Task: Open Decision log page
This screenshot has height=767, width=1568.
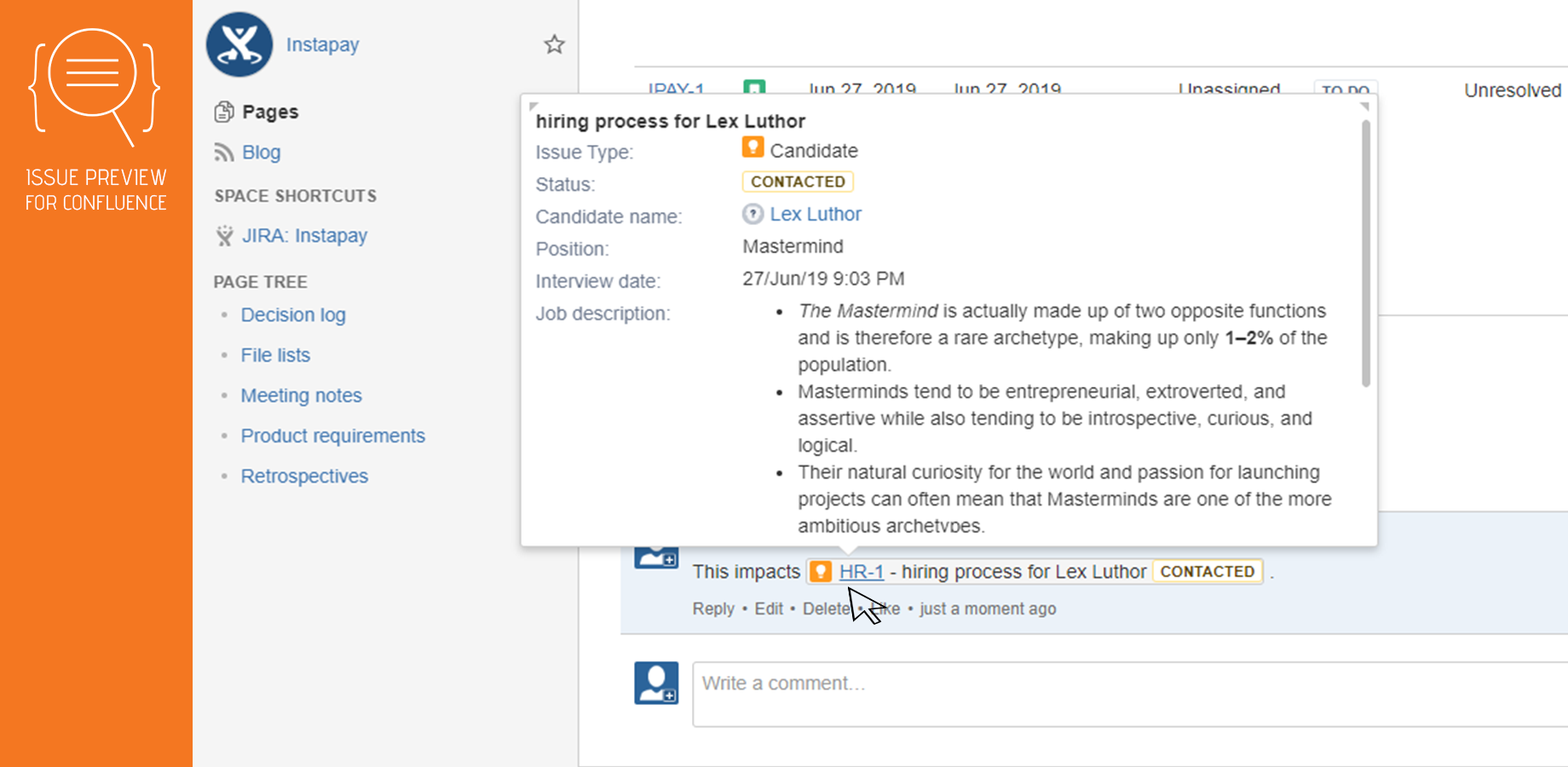Action: tap(293, 315)
